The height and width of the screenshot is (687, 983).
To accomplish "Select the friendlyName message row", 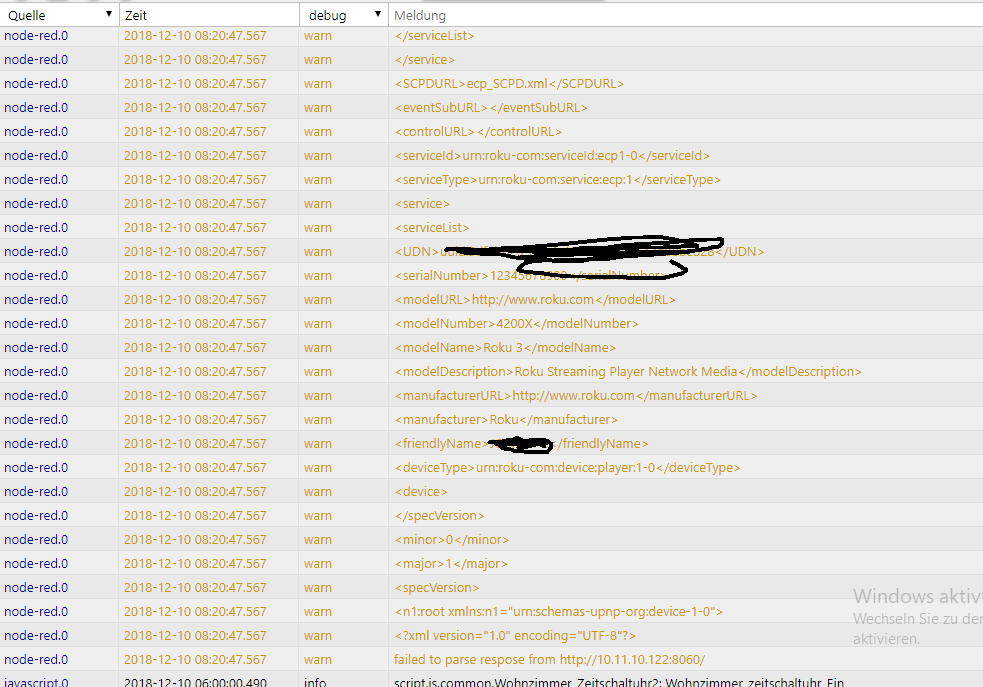I will tap(521, 443).
